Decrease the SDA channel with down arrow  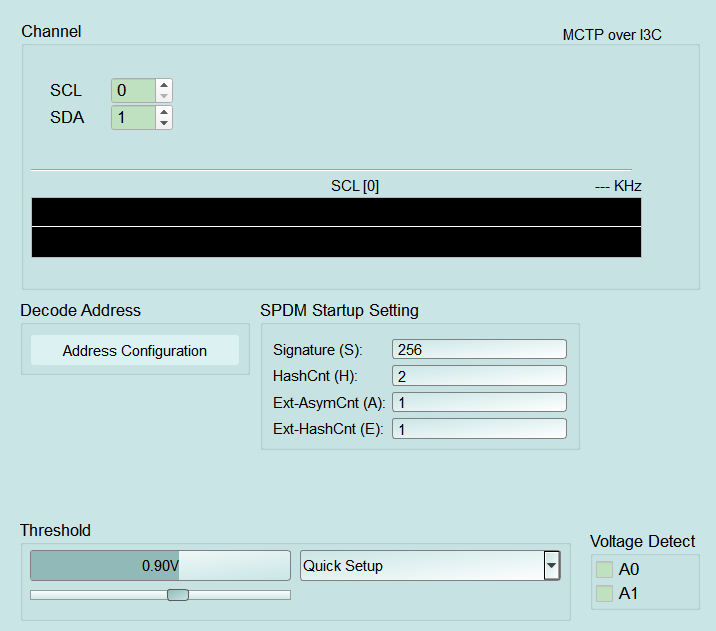[164, 123]
